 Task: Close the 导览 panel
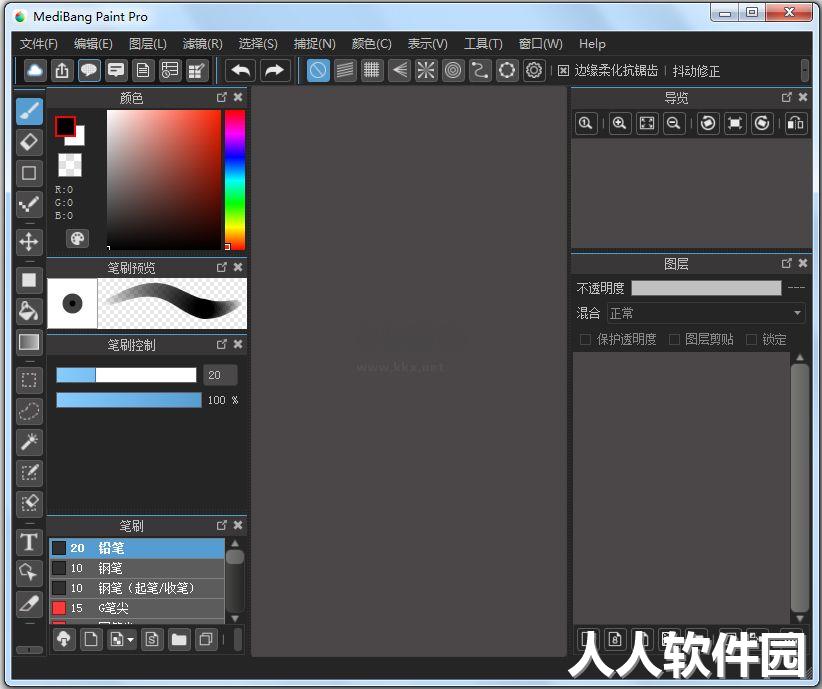(x=803, y=98)
